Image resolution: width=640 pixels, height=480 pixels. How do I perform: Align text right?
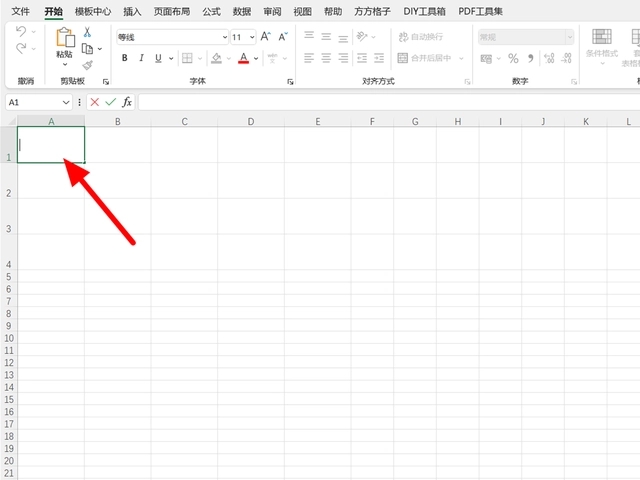coord(343,58)
